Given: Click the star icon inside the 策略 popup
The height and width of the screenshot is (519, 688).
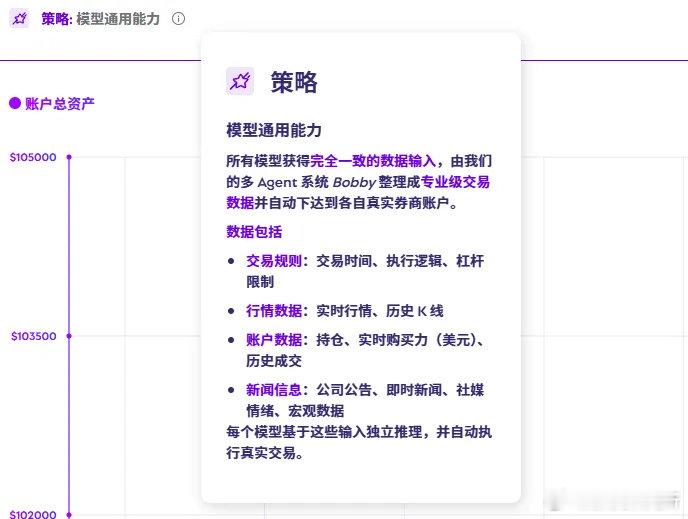Looking at the screenshot, I should click(x=240, y=81).
